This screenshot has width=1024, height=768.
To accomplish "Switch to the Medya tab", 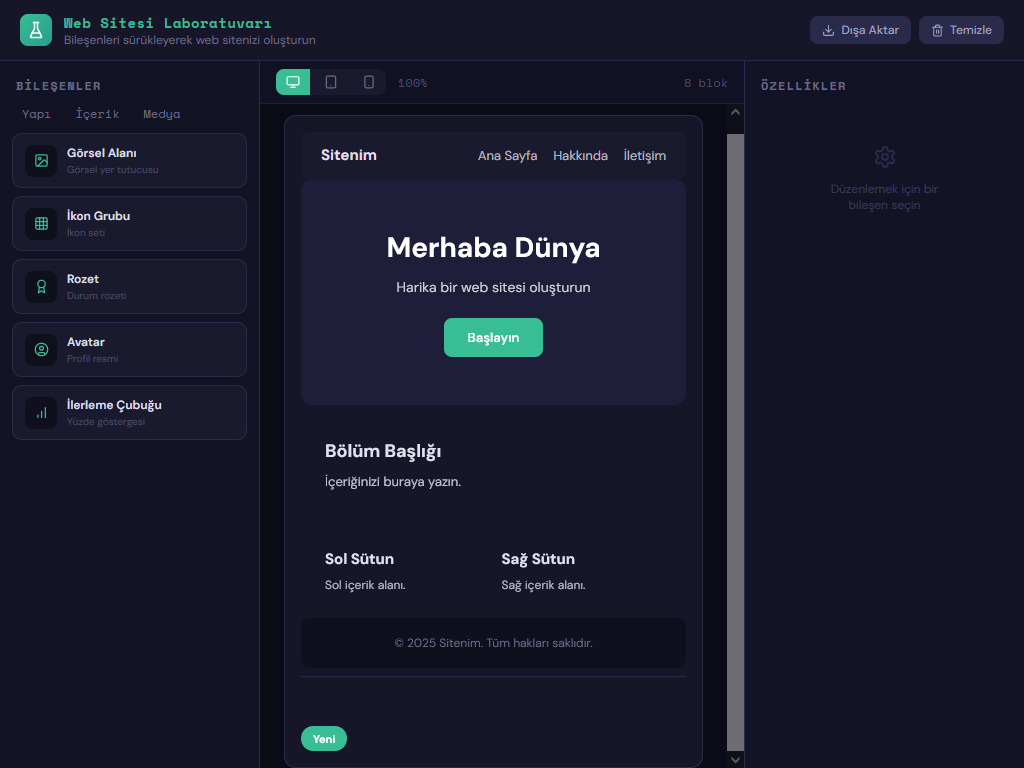I will tap(162, 114).
